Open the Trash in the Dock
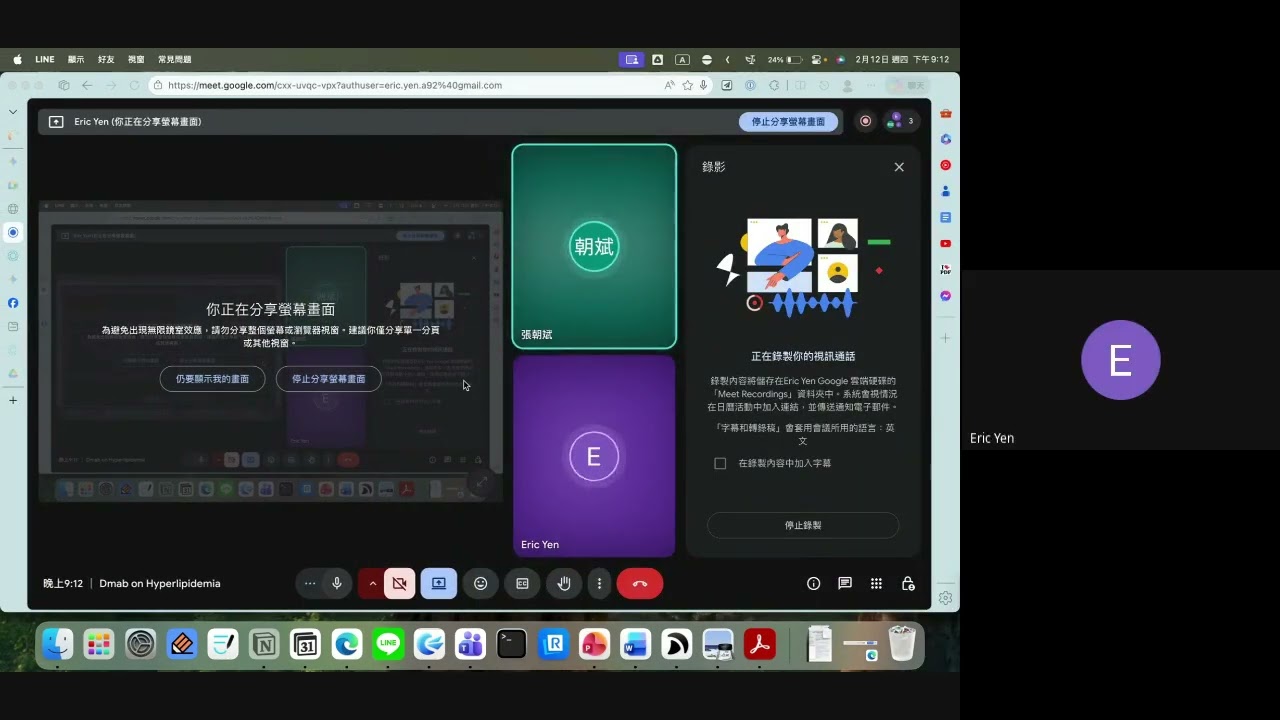This screenshot has height=720, width=1280. click(x=902, y=644)
